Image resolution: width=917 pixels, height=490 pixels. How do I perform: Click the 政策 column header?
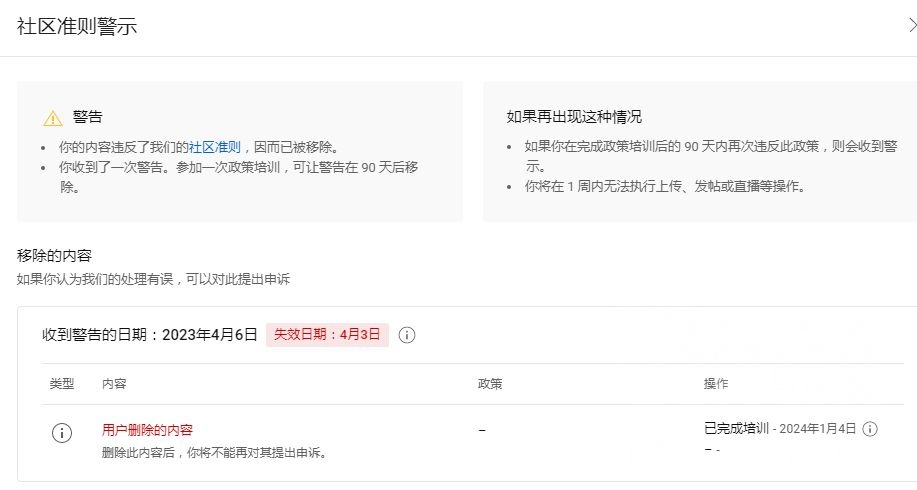[490, 384]
